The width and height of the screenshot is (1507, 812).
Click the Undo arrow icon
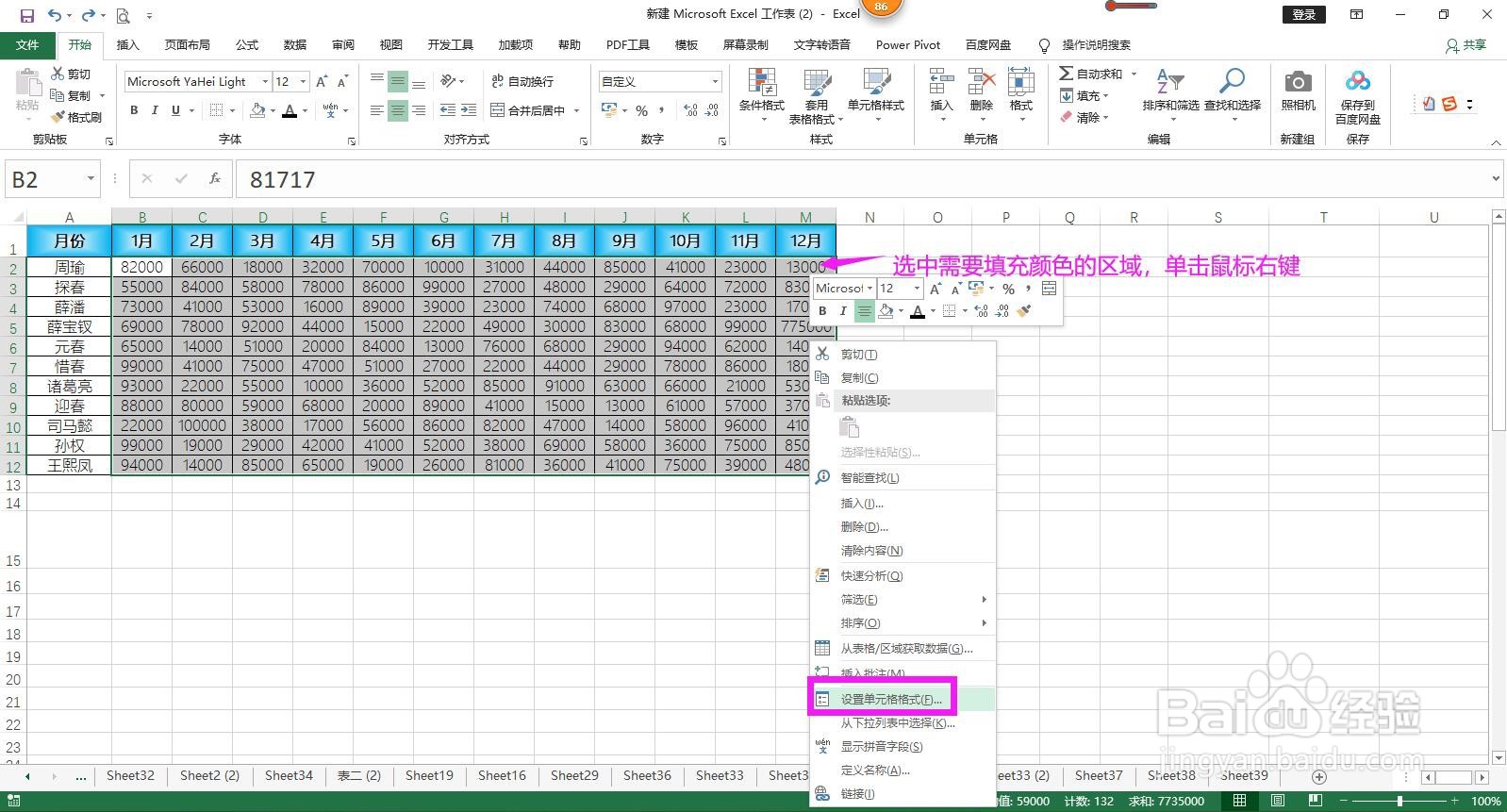click(55, 15)
